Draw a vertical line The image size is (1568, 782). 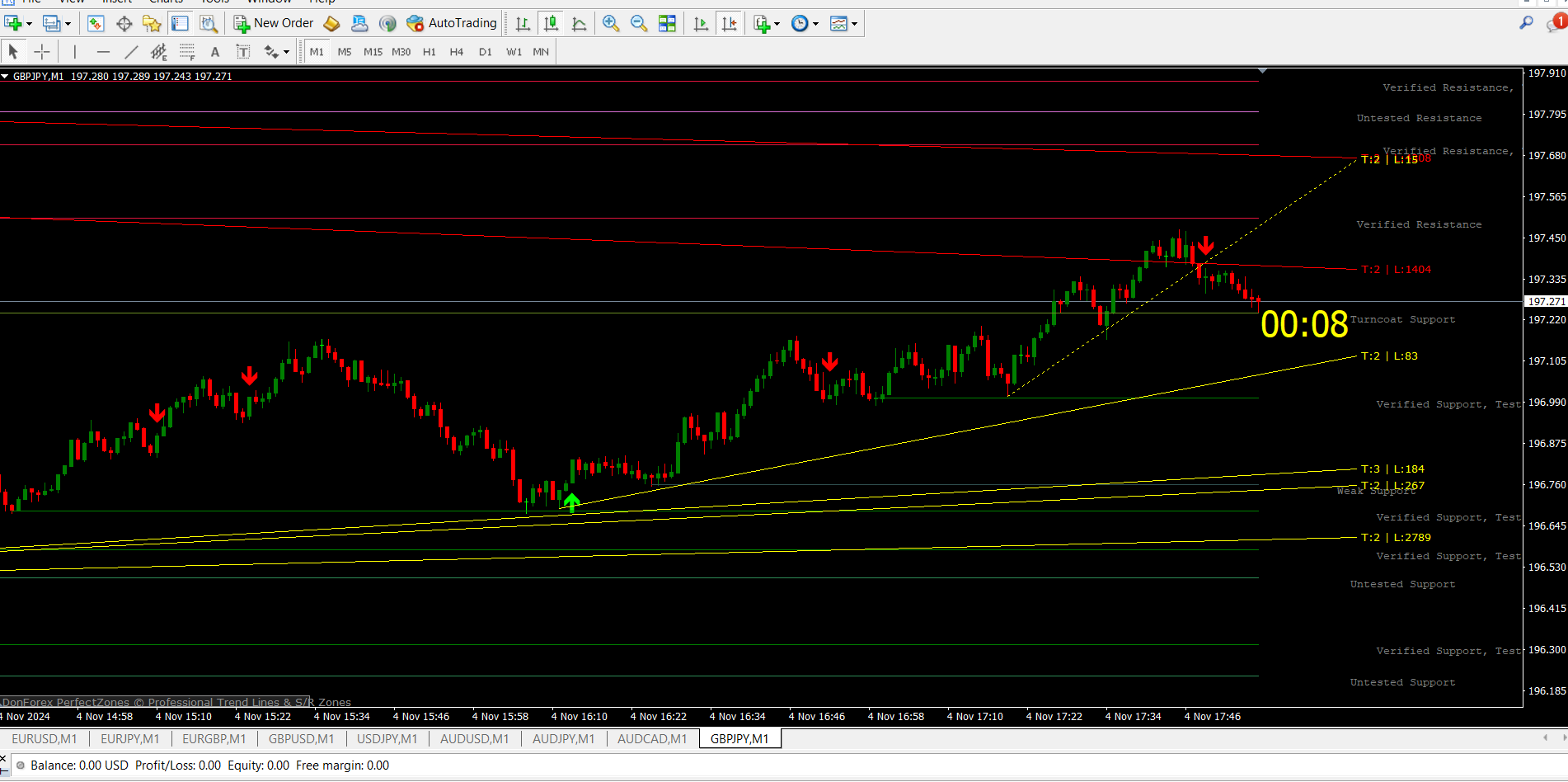coord(74,52)
